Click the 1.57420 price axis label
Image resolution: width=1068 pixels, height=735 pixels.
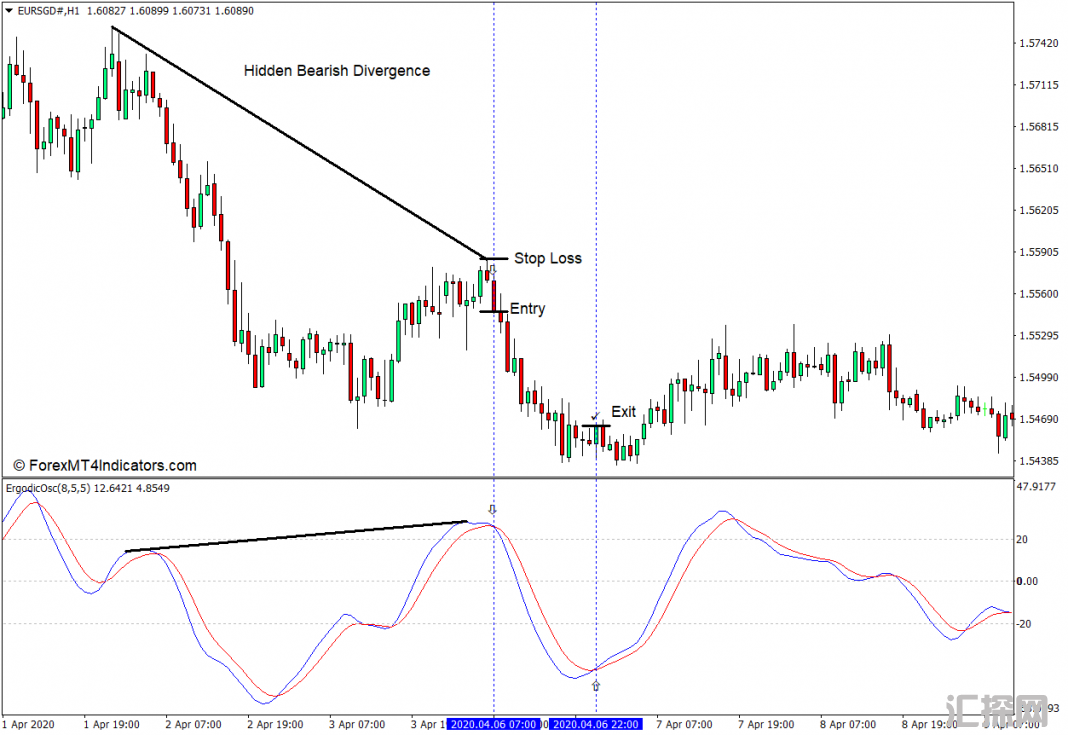coord(1037,44)
